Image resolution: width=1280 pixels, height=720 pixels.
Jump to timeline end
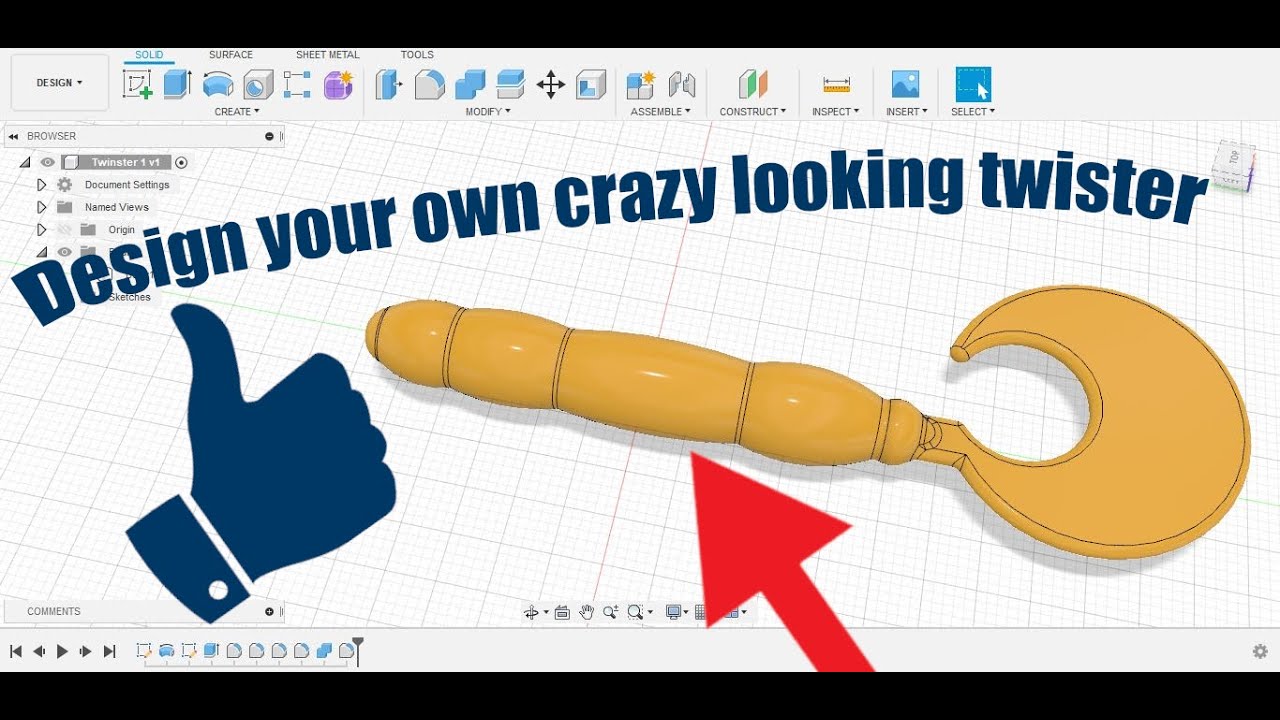pyautogui.click(x=110, y=651)
